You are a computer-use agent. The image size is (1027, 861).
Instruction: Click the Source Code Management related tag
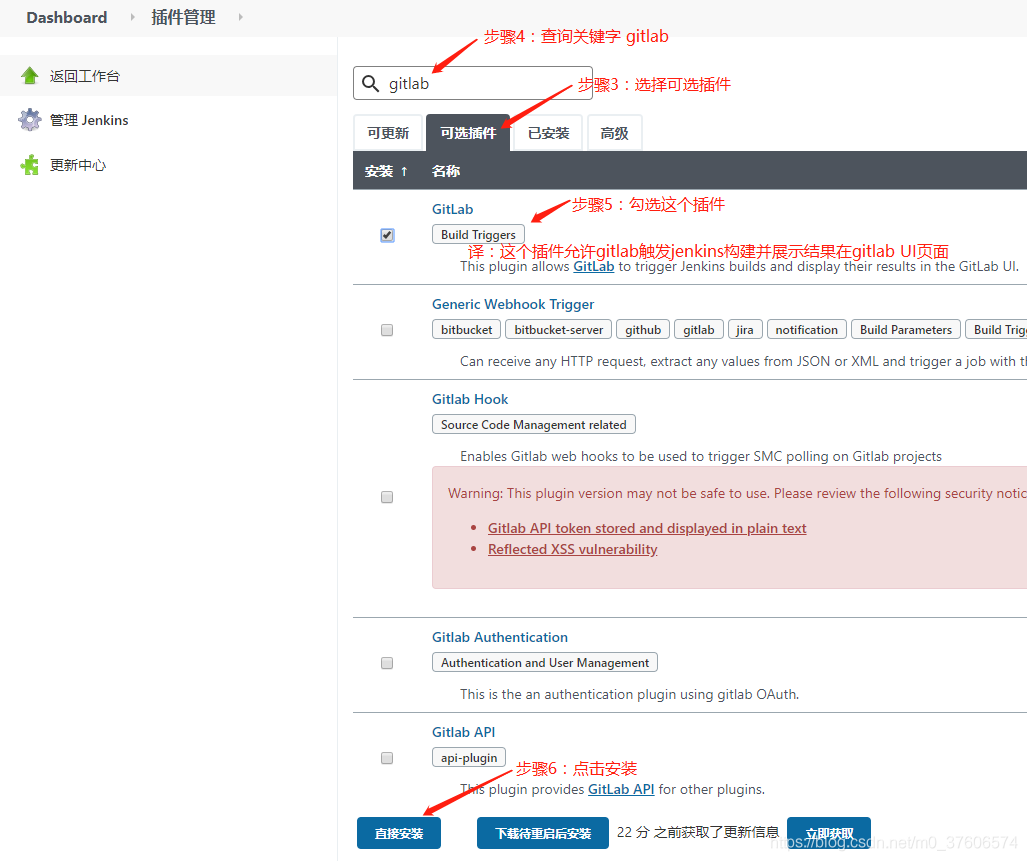[534, 424]
